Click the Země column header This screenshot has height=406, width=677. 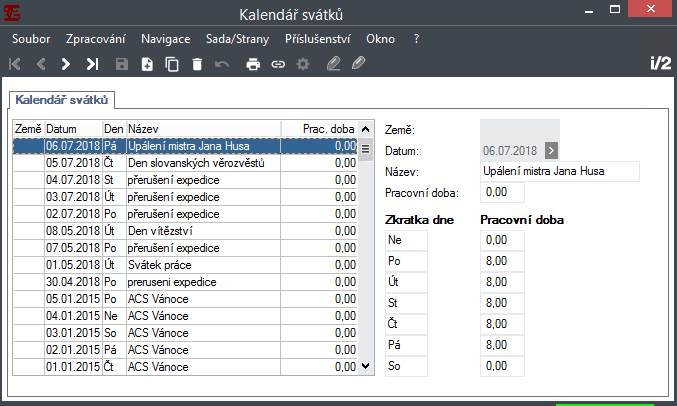(x=28, y=129)
